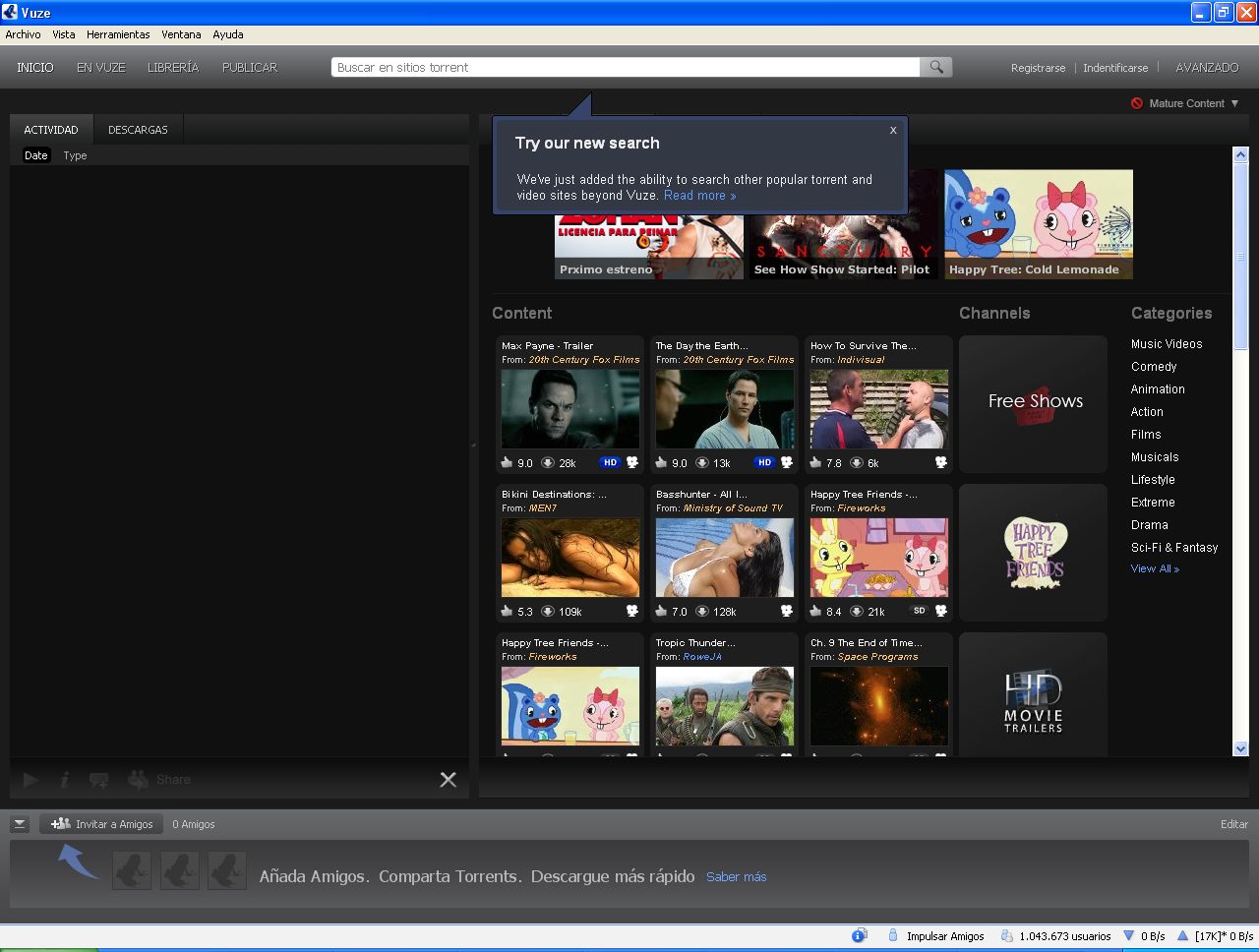
Task: Open the Happy Tree: Cold Lemonade banner
Action: tap(1039, 224)
